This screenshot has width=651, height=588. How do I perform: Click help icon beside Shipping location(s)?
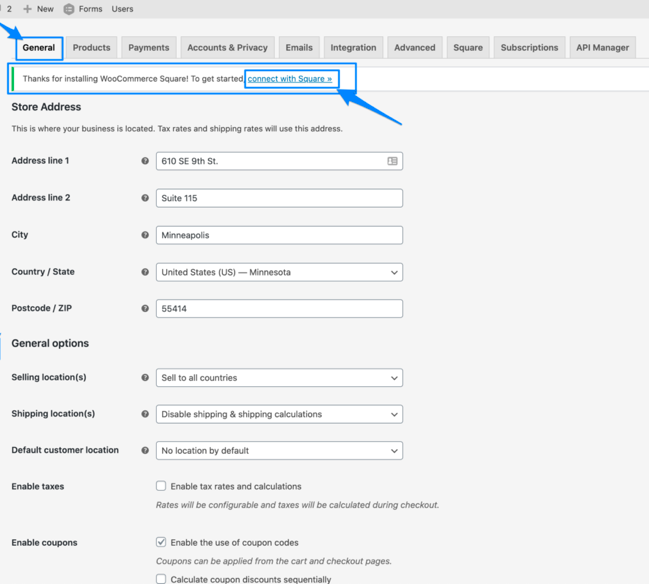[x=145, y=414]
